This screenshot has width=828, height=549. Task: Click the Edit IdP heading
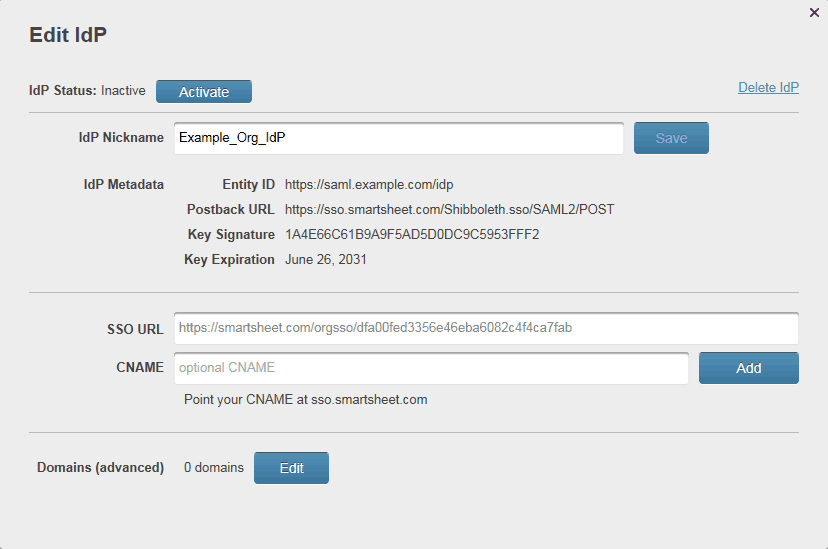68,35
